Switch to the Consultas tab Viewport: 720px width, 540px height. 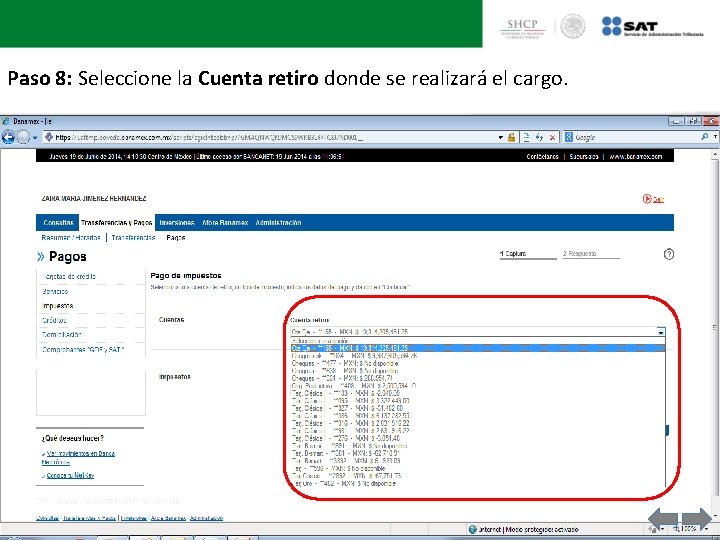pos(58,222)
